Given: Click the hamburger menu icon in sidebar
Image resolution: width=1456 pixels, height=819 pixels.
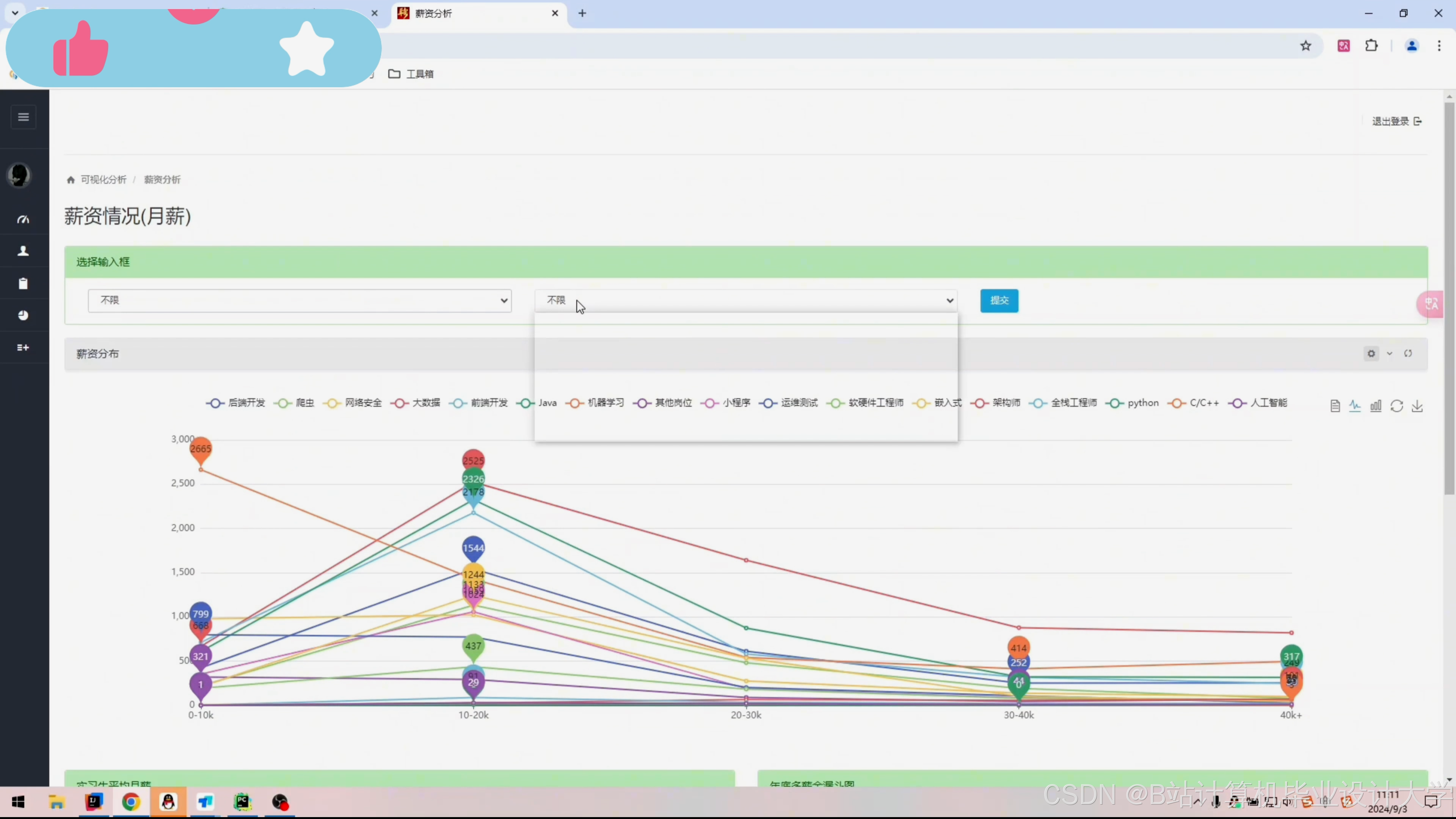Looking at the screenshot, I should [23, 117].
